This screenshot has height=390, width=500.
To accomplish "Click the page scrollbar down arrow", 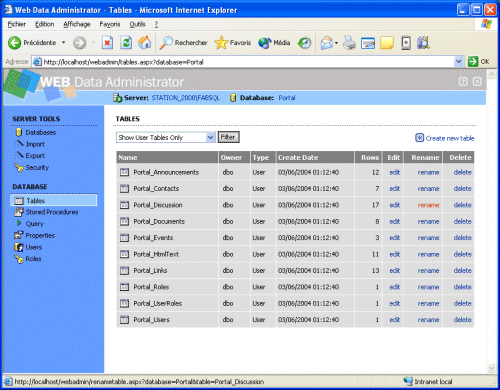I will tap(491, 368).
